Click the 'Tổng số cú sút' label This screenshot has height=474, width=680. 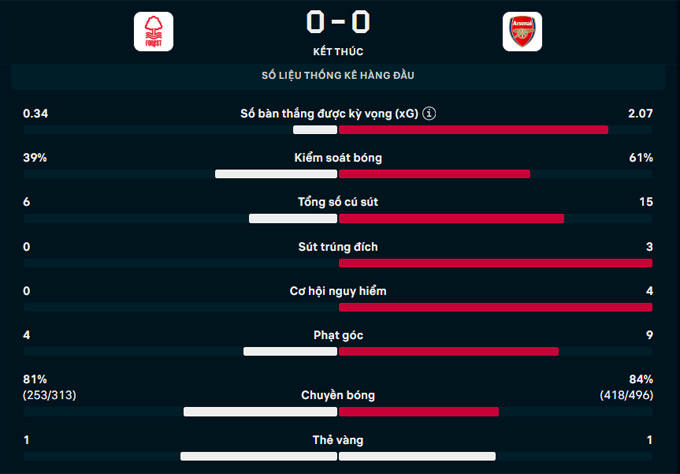point(338,202)
